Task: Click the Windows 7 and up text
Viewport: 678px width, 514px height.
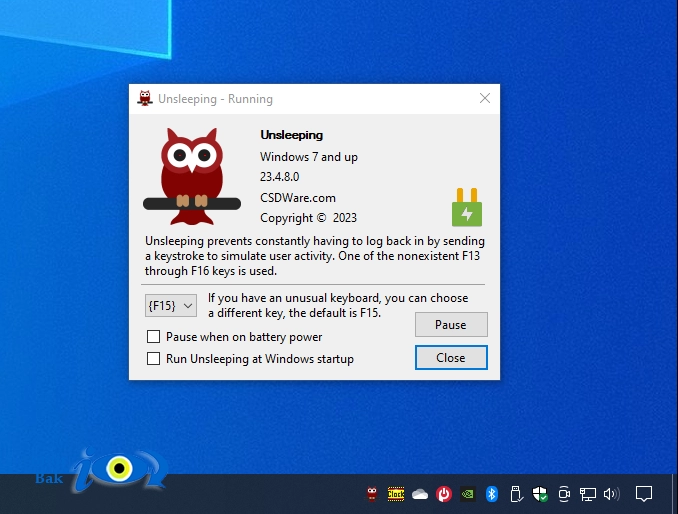Action: click(x=309, y=156)
